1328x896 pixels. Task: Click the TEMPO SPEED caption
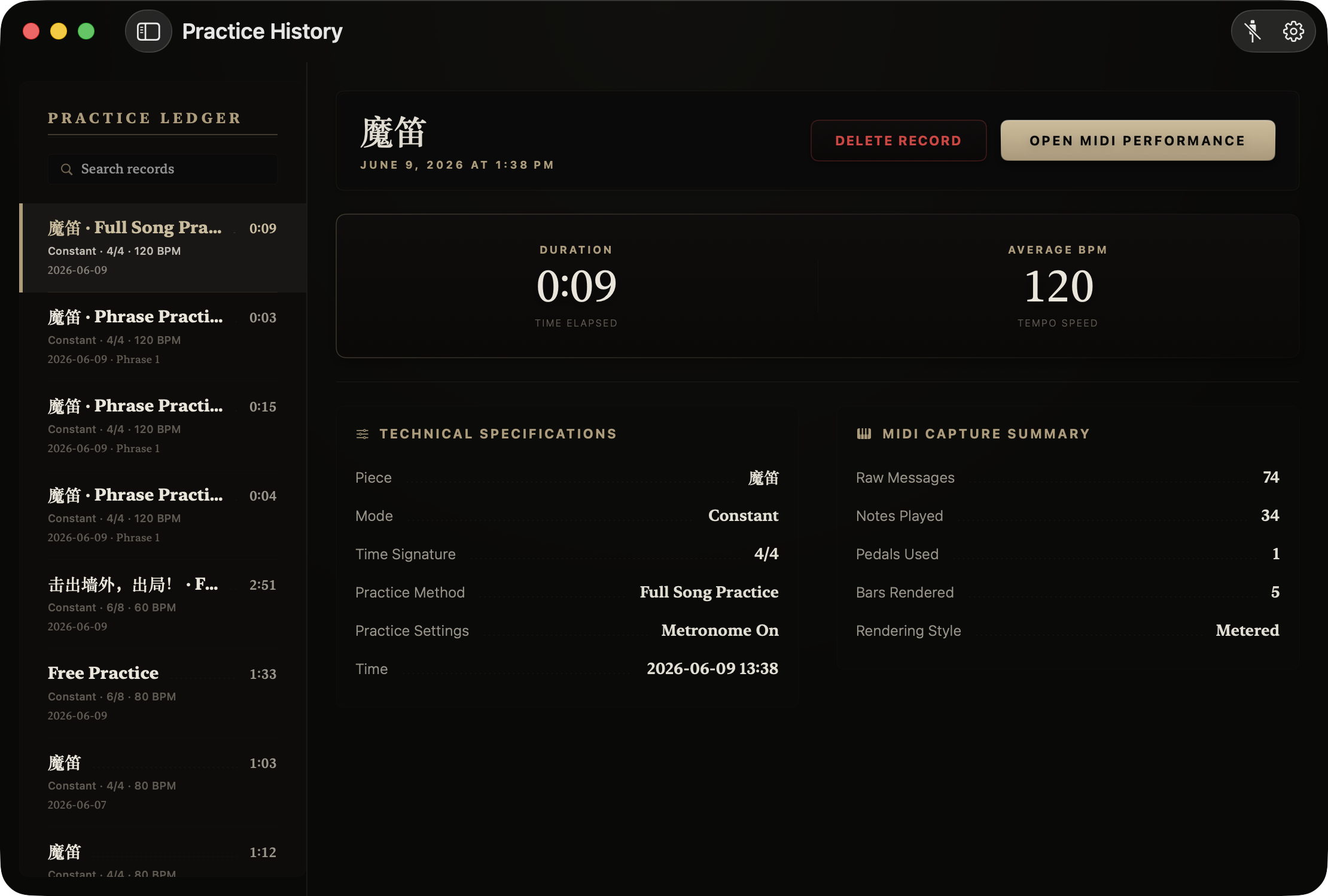click(x=1058, y=323)
